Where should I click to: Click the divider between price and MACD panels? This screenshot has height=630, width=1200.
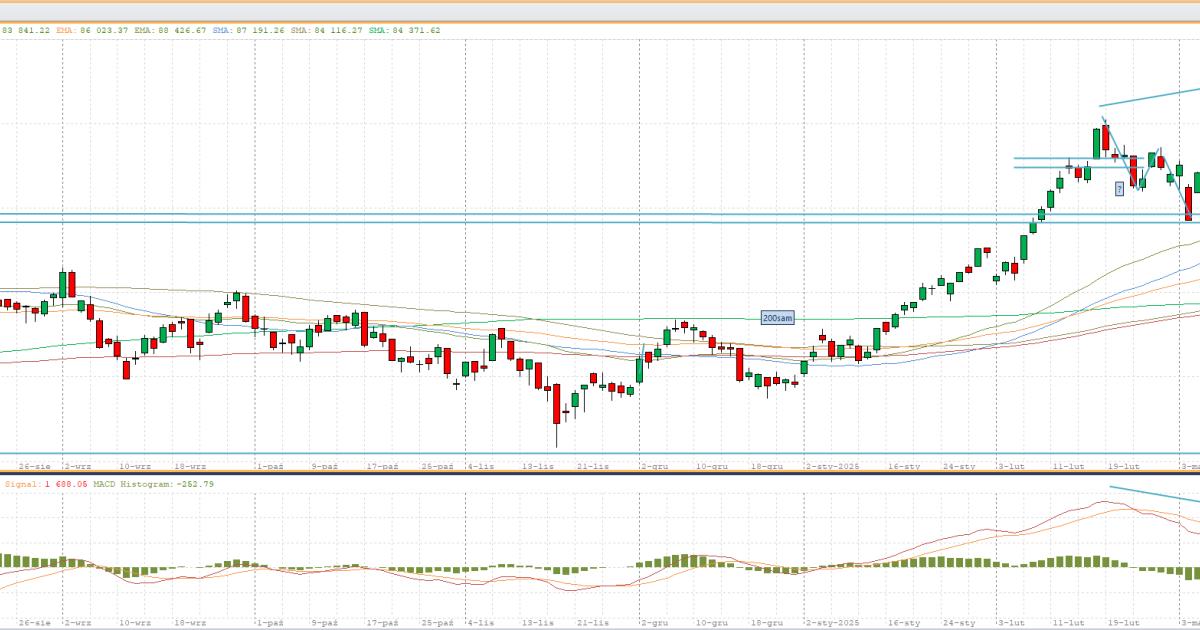600,474
